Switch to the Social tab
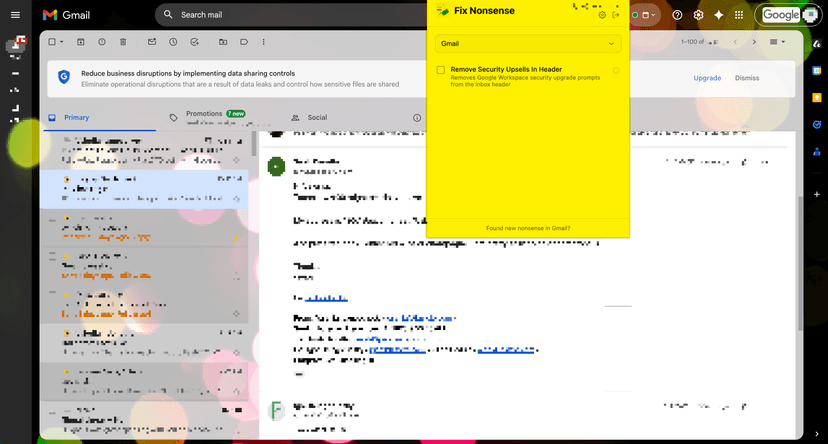The image size is (828, 444). (317, 117)
